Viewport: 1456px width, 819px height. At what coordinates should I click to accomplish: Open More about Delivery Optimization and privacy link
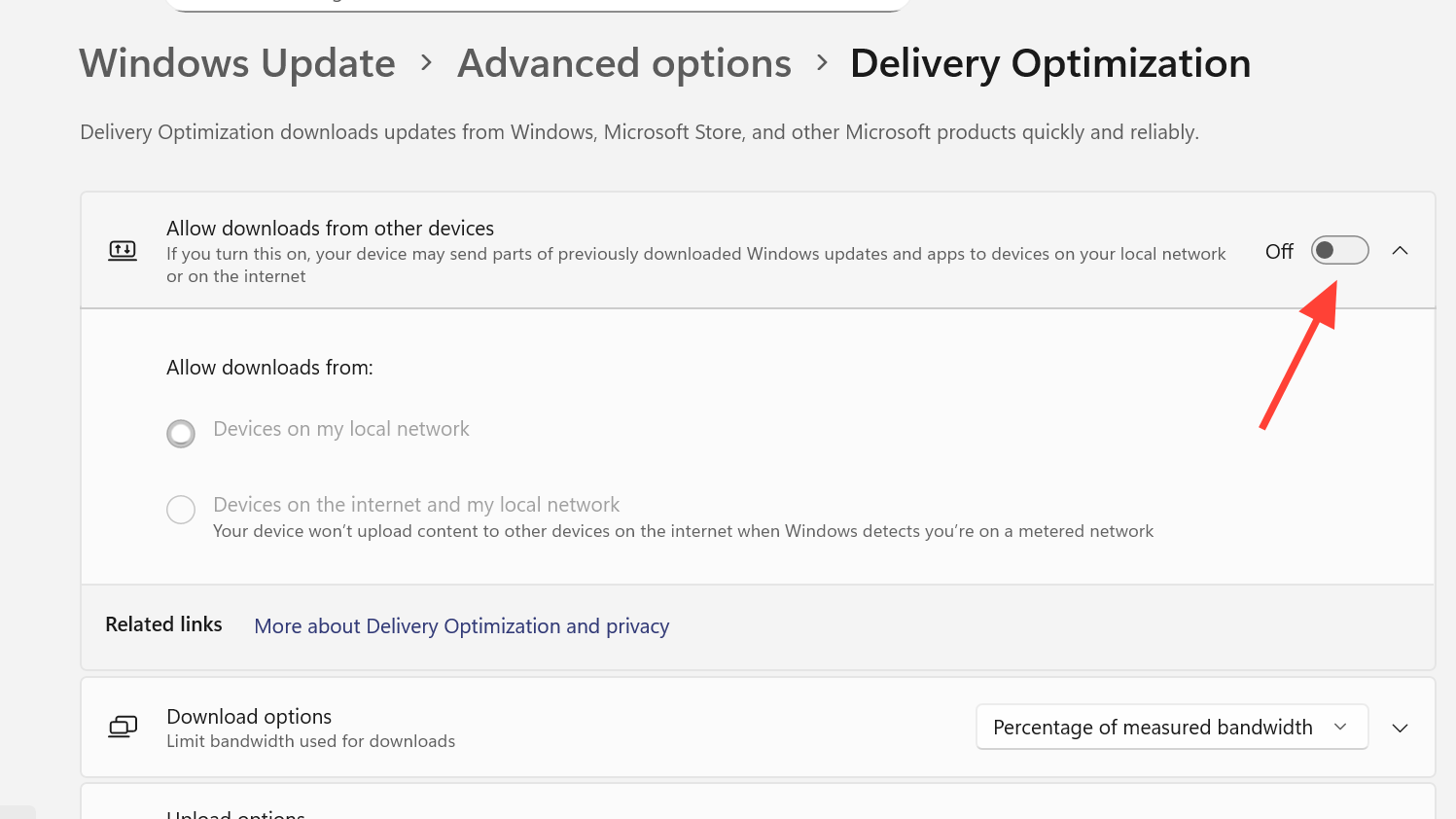(x=461, y=626)
